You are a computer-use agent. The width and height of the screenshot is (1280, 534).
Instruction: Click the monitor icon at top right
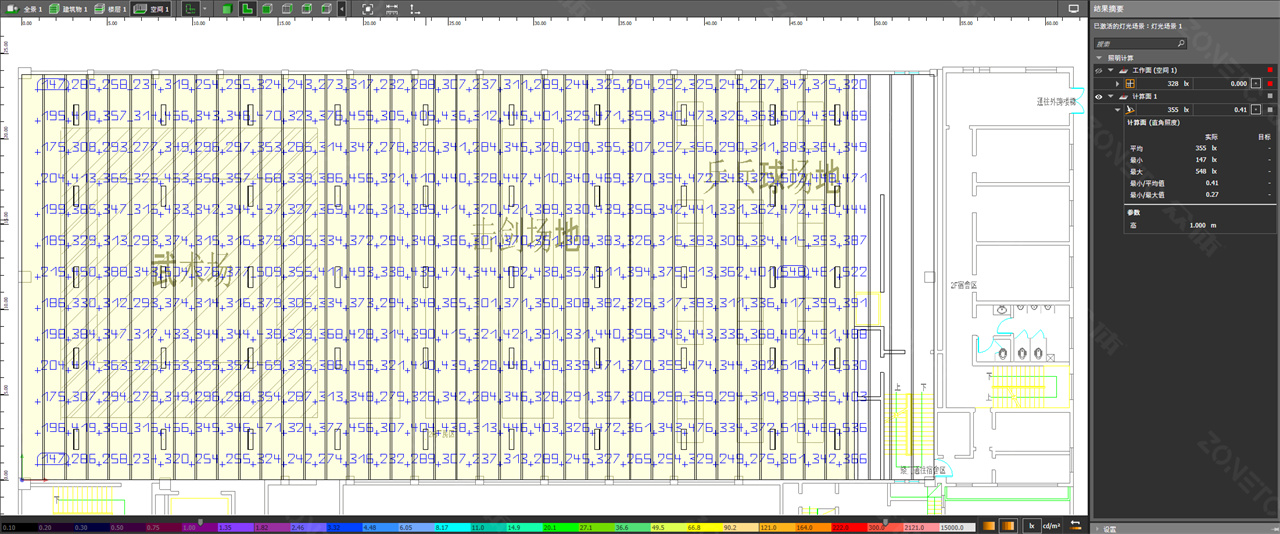coord(1074,9)
